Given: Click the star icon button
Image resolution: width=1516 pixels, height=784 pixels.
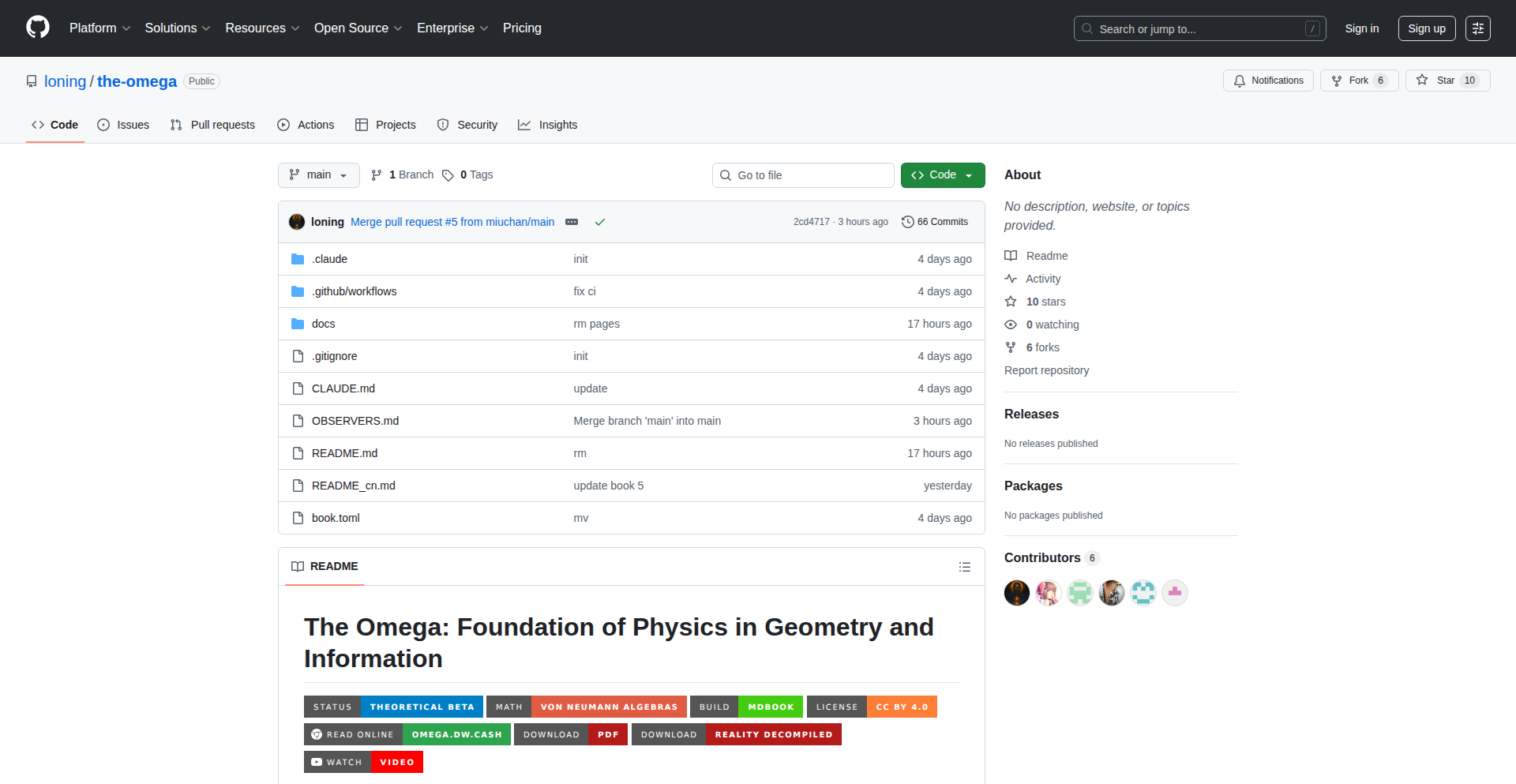Looking at the screenshot, I should coord(1447,81).
